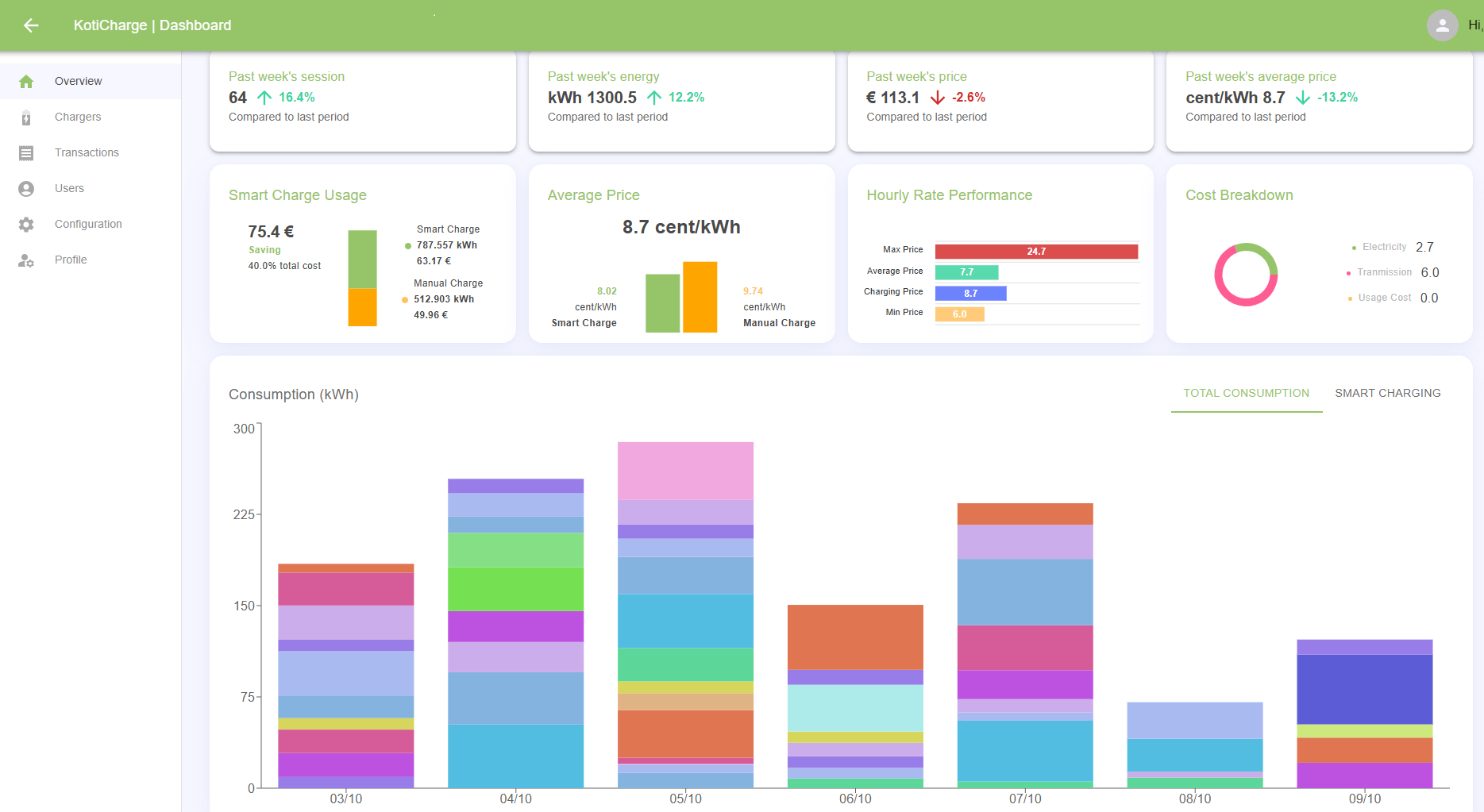Viewport: 1484px width, 812px height.
Task: Click the Cost Breakdown donut chart
Action: click(x=1246, y=275)
